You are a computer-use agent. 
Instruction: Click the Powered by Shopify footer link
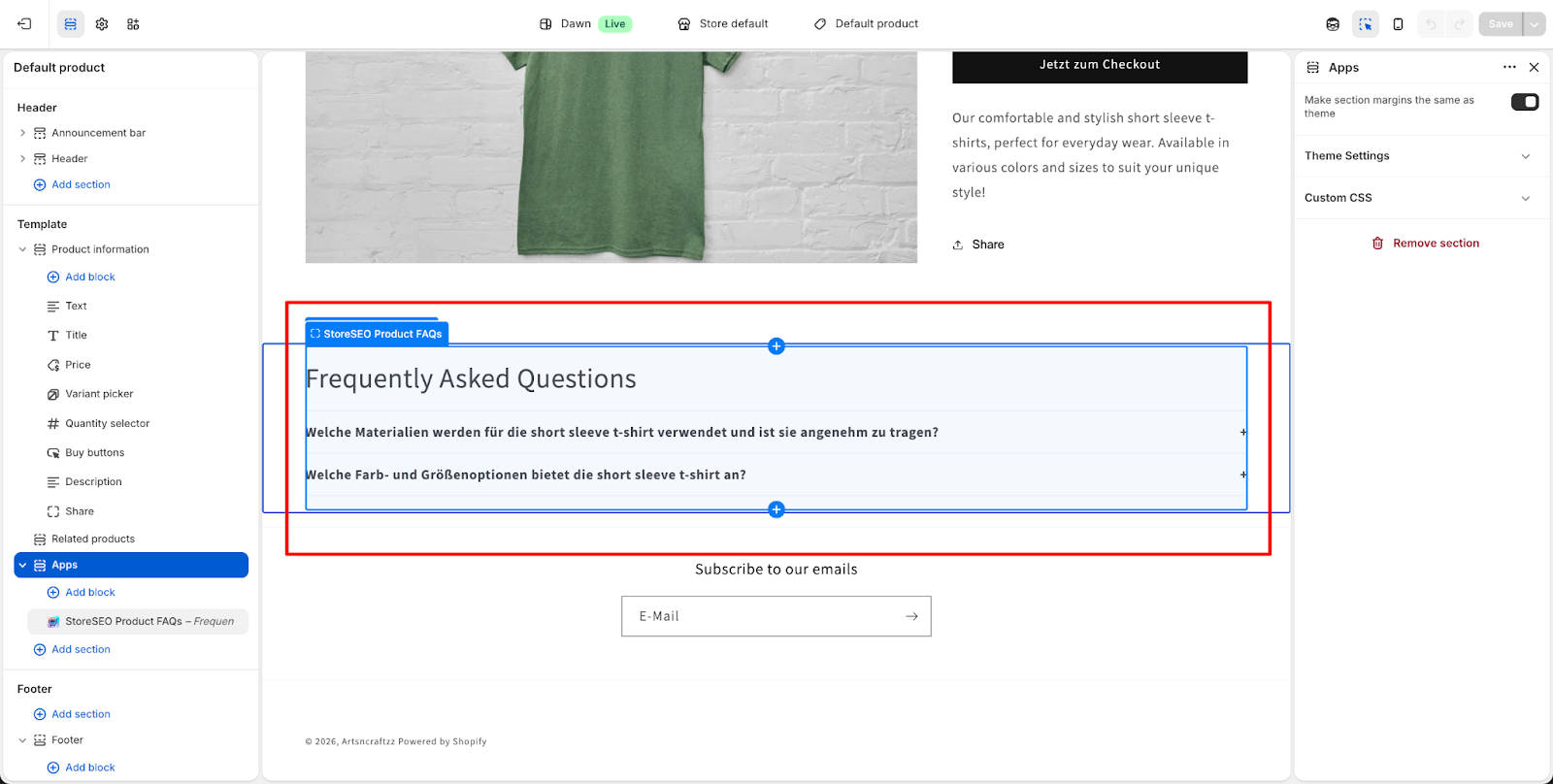click(x=443, y=741)
